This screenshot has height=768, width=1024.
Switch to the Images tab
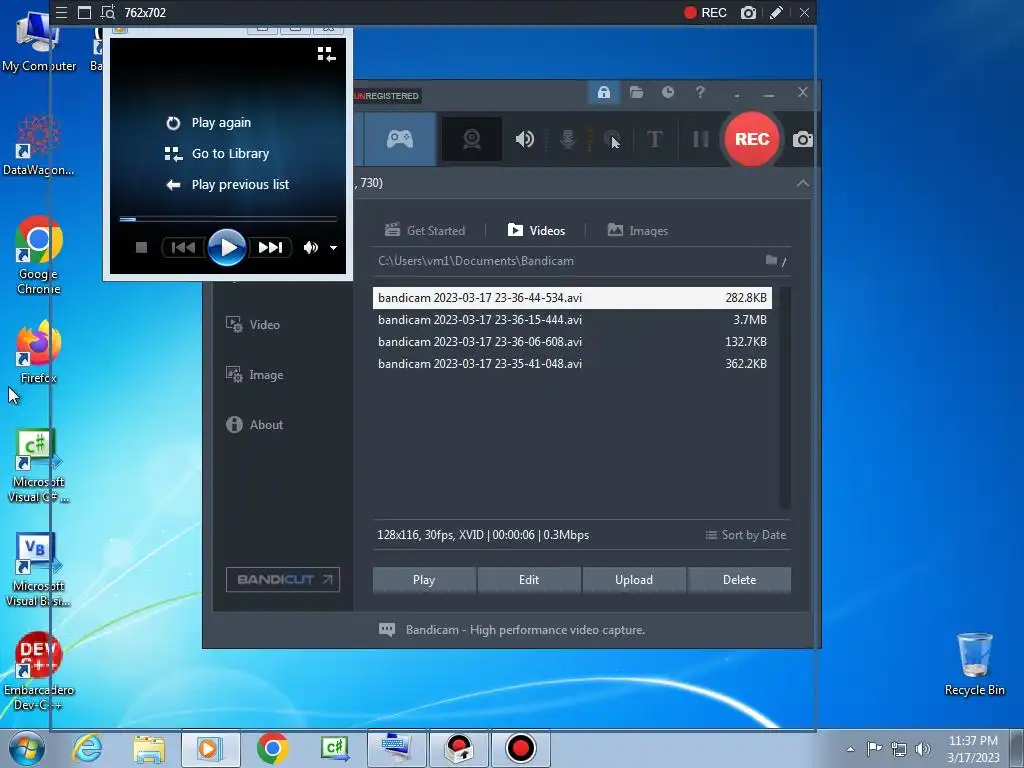click(637, 231)
